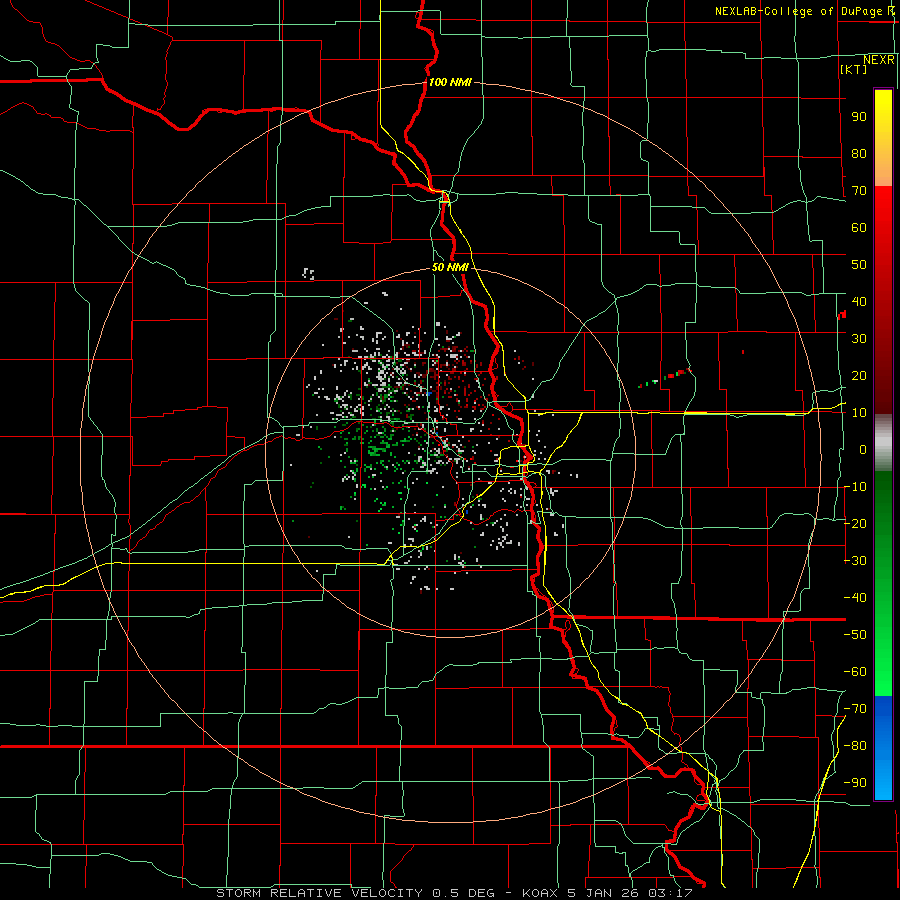Click the 50 NMI range ring label
This screenshot has width=900, height=900.
coord(450,267)
